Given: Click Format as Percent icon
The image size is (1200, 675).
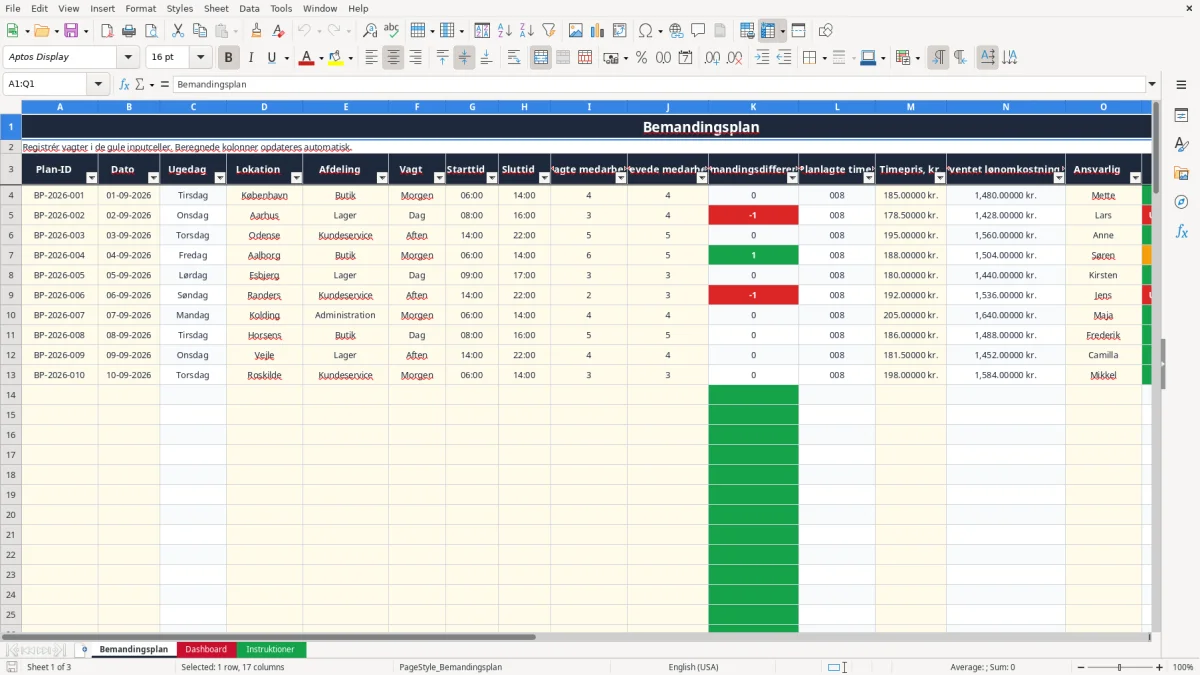Looking at the screenshot, I should pos(641,58).
